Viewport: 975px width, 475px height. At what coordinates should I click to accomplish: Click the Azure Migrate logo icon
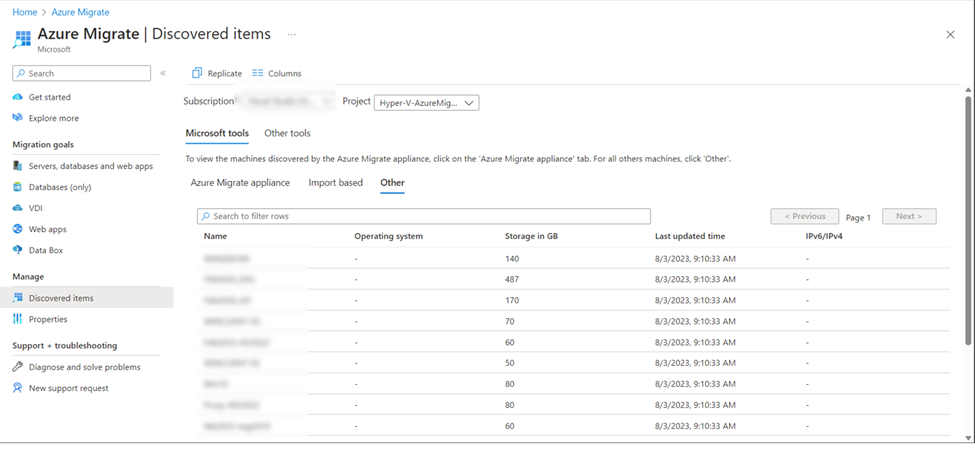coord(22,39)
